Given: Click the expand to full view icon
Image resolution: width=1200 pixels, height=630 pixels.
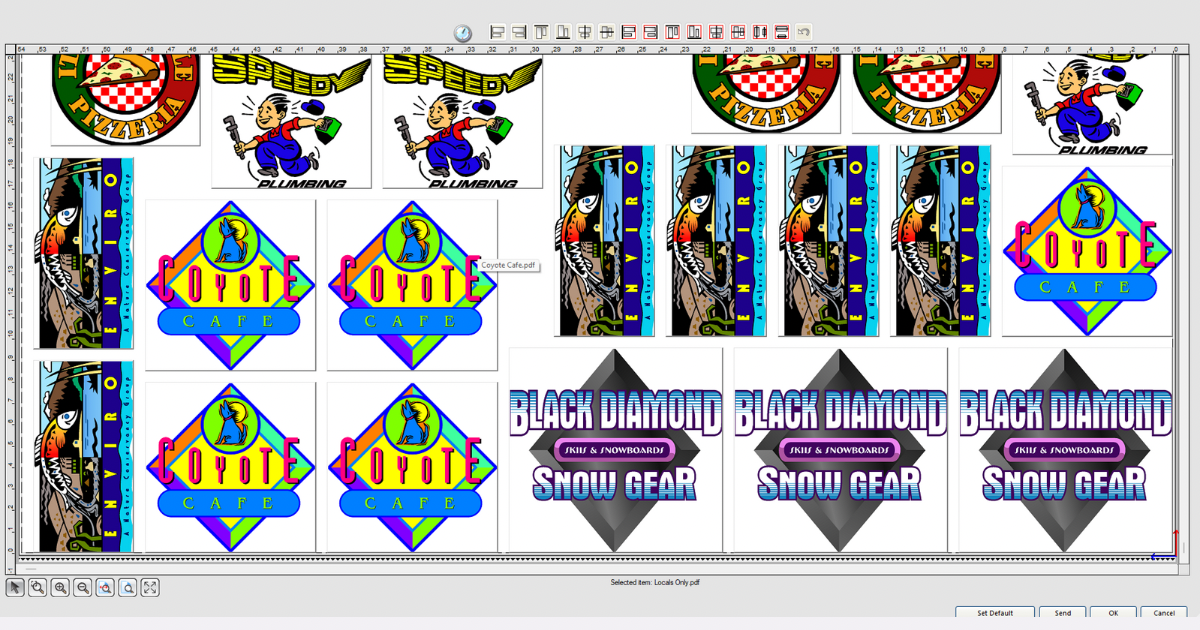Looking at the screenshot, I should pyautogui.click(x=150, y=588).
